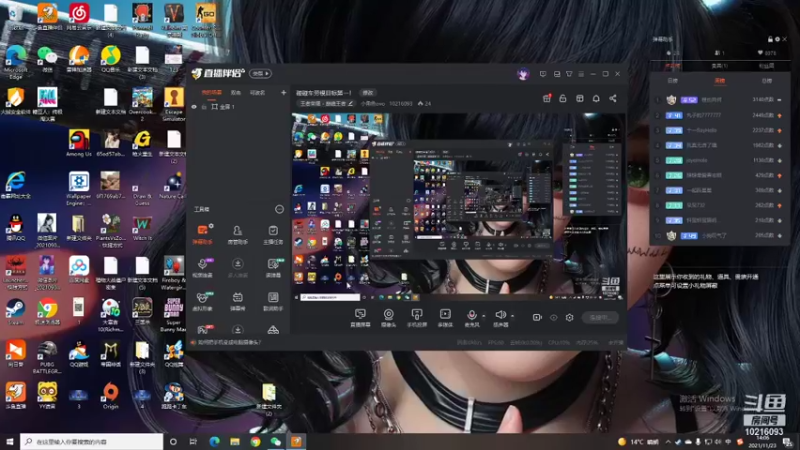Toggle the preview eye icon near settings
This screenshot has height=450, width=800.
[x=554, y=317]
